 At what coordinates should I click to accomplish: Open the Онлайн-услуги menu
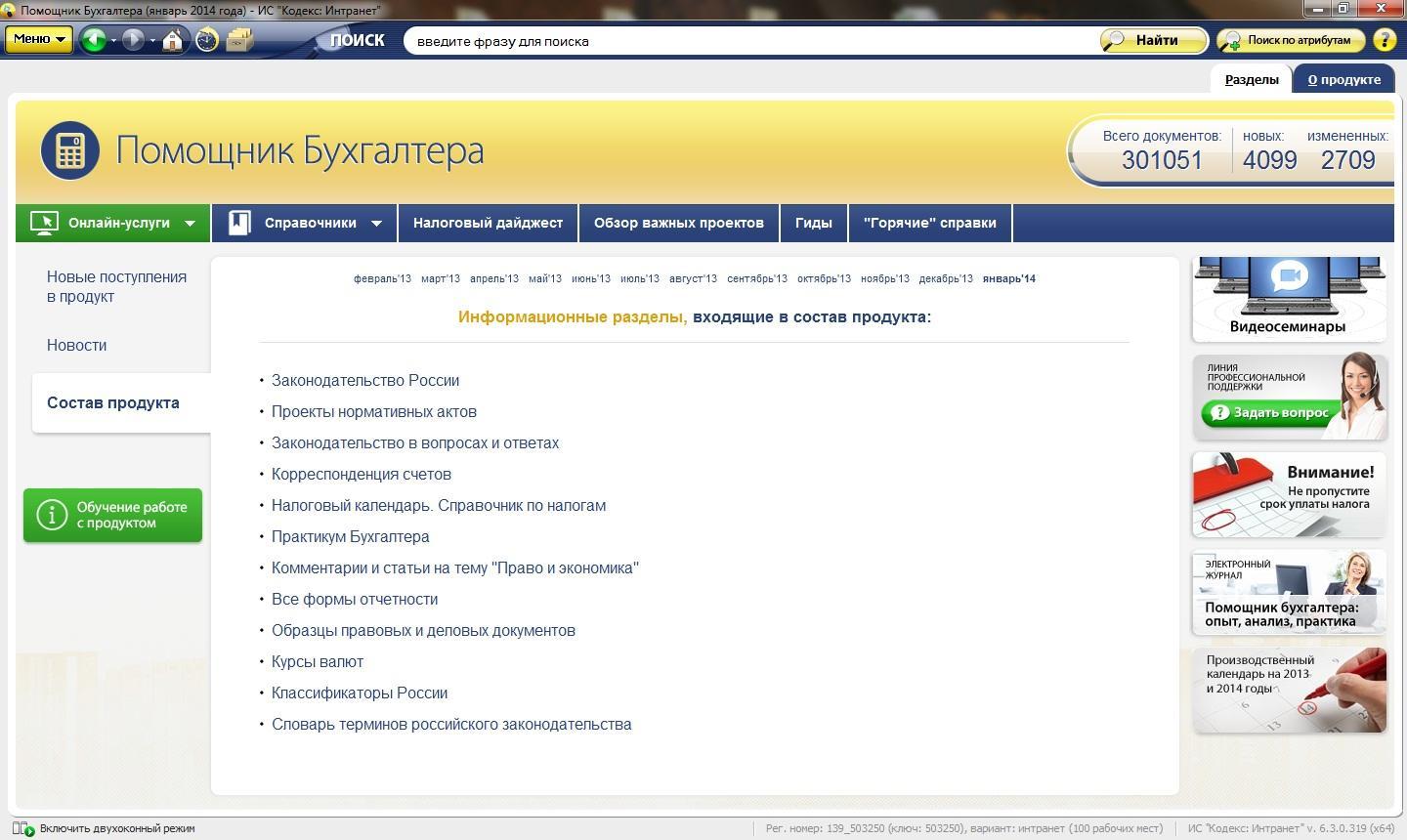tap(112, 223)
